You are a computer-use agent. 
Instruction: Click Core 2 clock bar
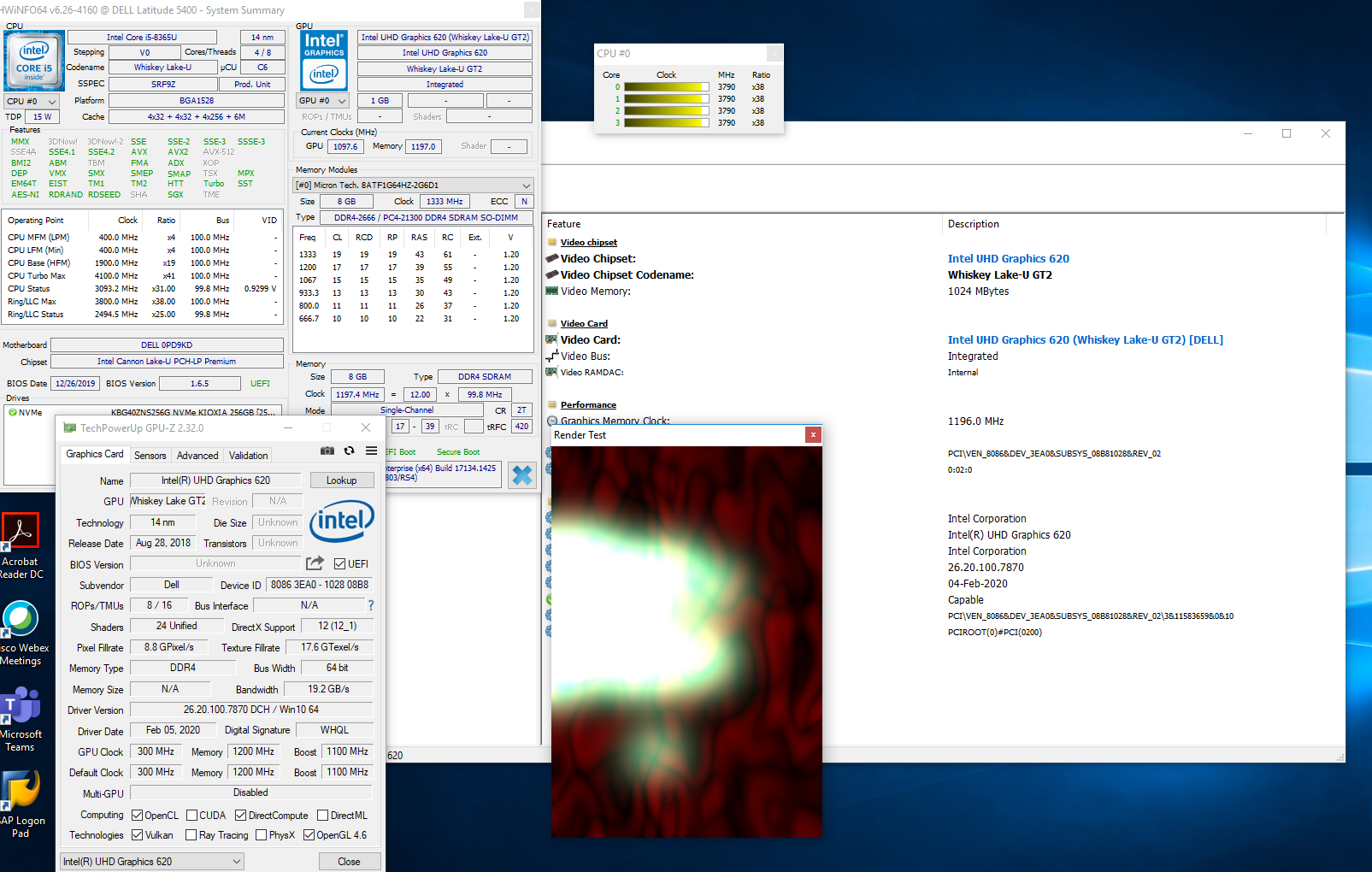[x=667, y=110]
